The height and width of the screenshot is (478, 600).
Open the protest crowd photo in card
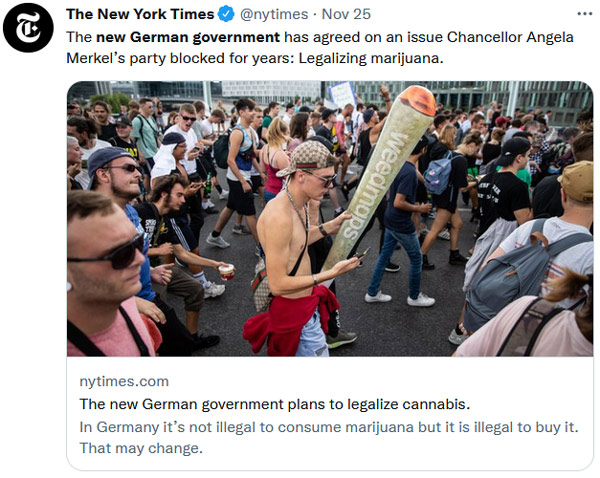pyautogui.click(x=330, y=219)
